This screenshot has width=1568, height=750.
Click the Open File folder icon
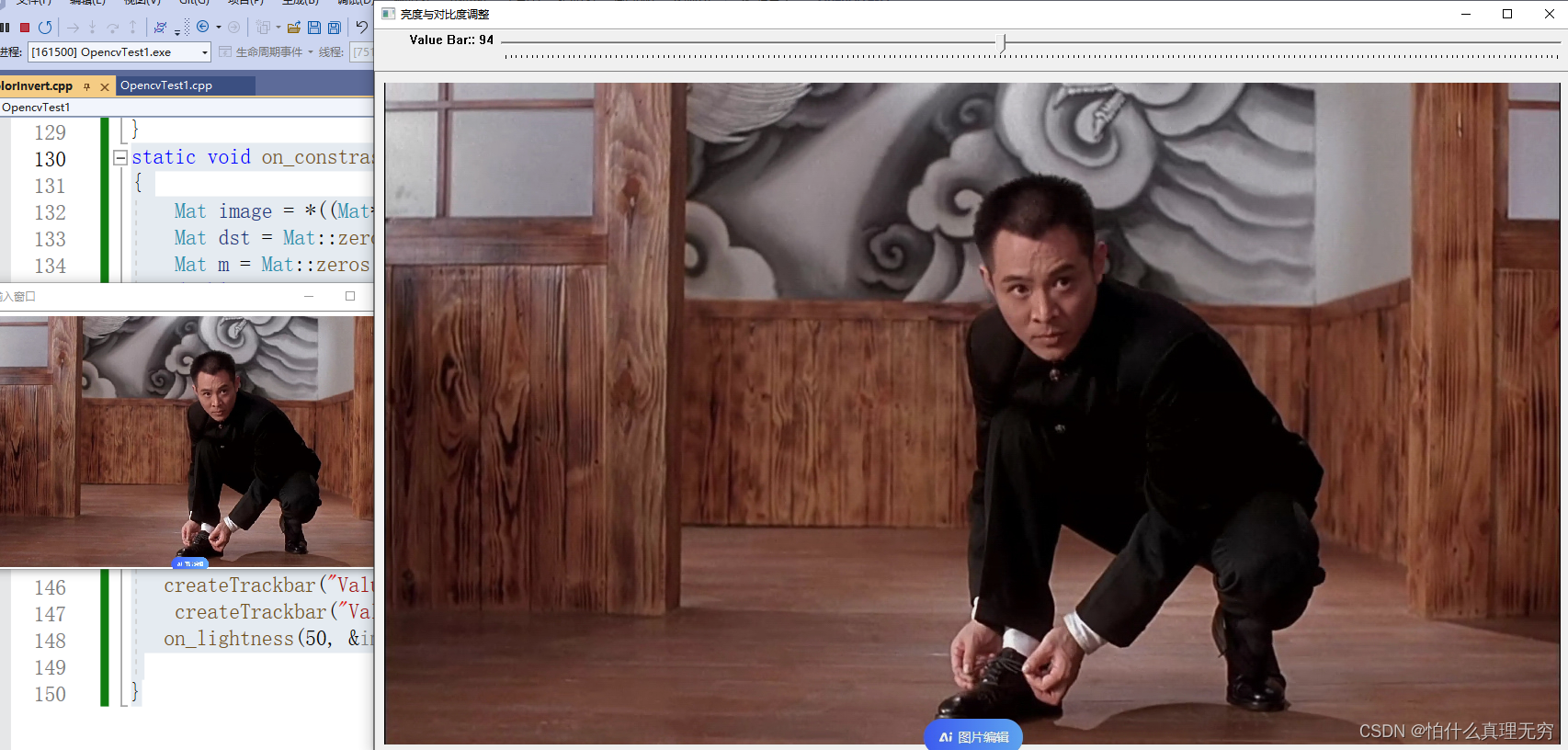click(x=294, y=28)
